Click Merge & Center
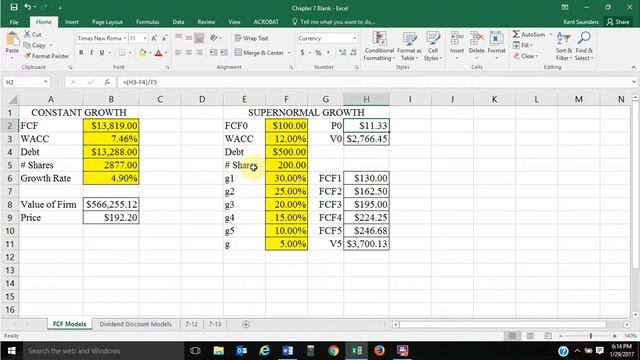640x360 pixels. pyautogui.click(x=260, y=53)
